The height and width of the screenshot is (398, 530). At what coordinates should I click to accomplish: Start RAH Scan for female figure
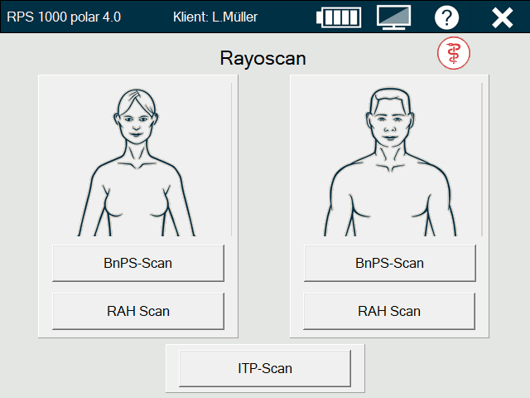(138, 311)
